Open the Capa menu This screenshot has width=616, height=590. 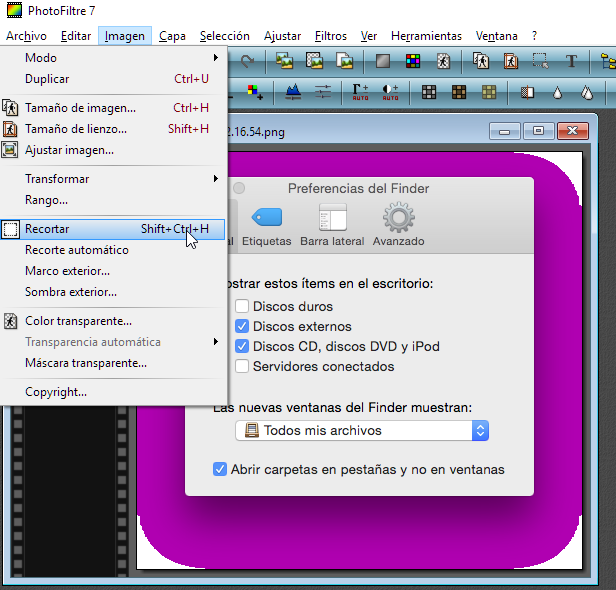pyautogui.click(x=172, y=36)
